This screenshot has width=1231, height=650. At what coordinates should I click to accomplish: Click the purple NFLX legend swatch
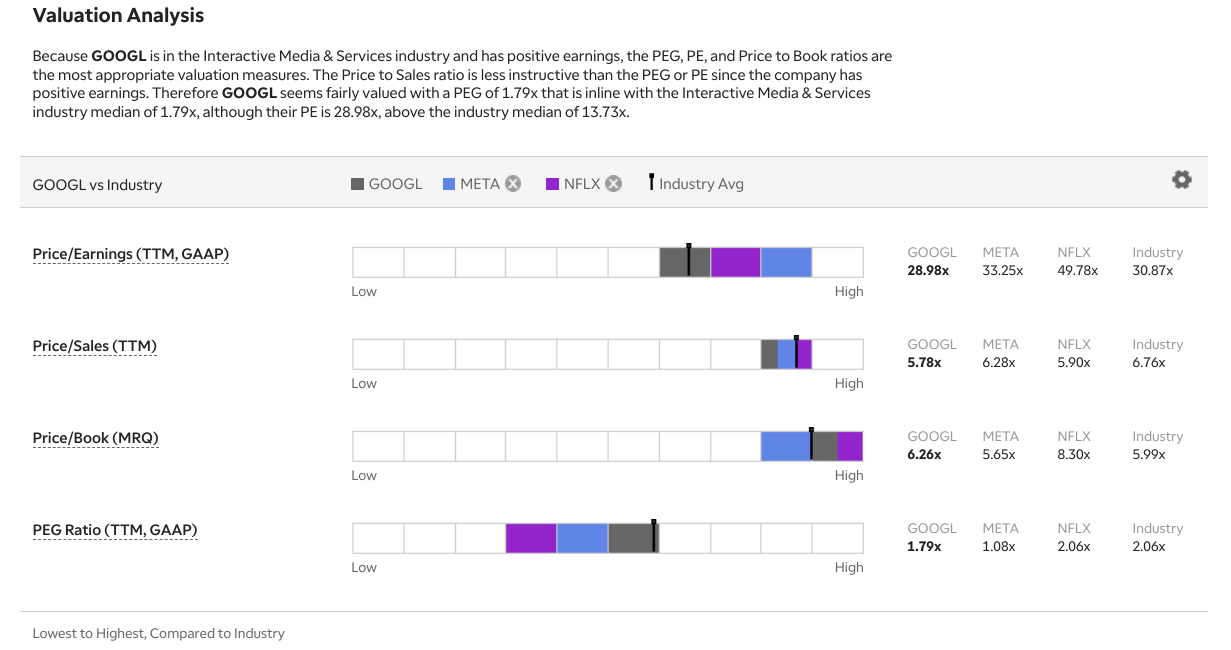pos(552,184)
